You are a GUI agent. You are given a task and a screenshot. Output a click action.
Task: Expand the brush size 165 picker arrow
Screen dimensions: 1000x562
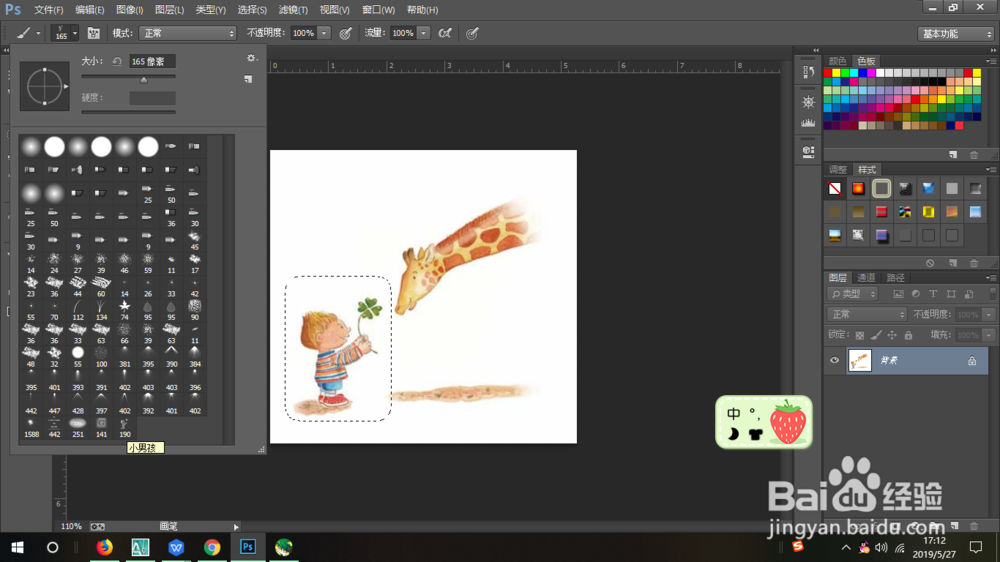75,33
